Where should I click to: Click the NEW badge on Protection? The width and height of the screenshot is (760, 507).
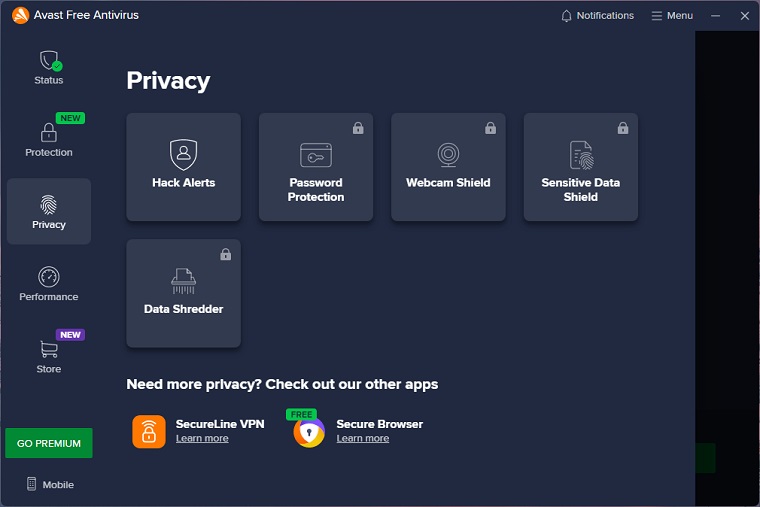point(70,118)
